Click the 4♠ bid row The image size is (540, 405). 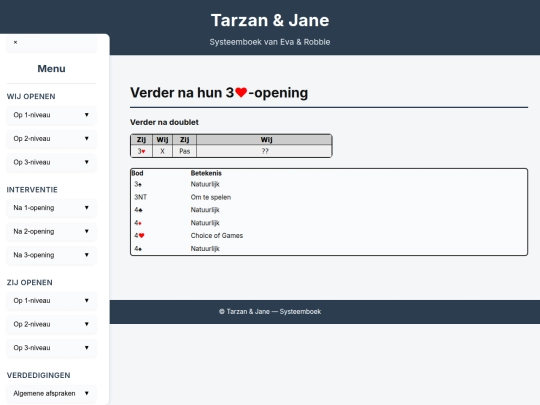329,249
